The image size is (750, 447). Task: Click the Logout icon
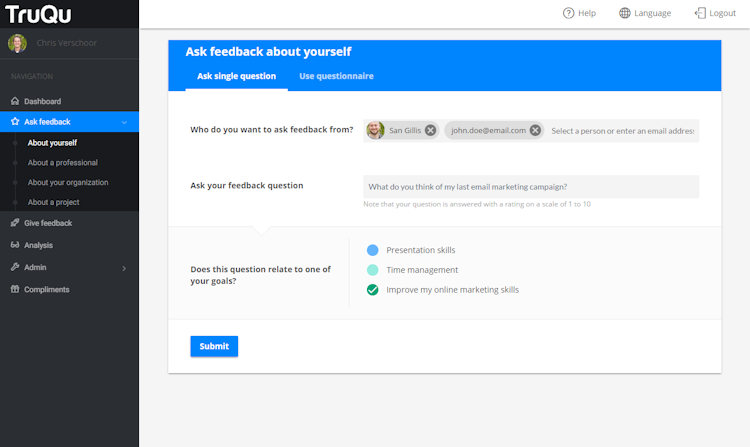700,13
